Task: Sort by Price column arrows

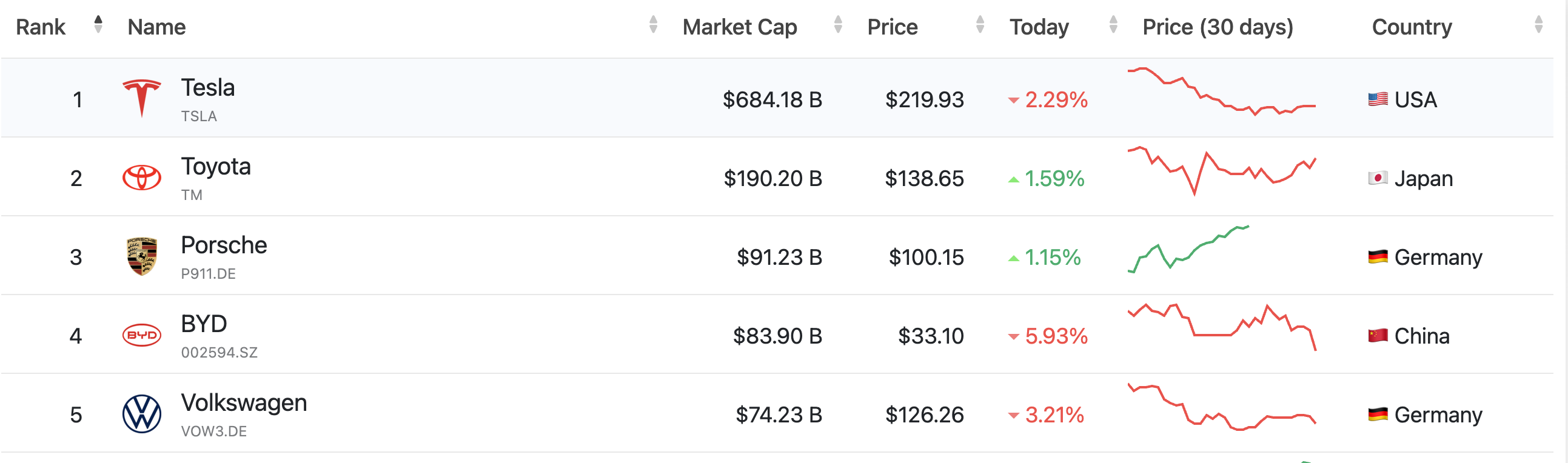Action: pyautogui.click(x=980, y=25)
